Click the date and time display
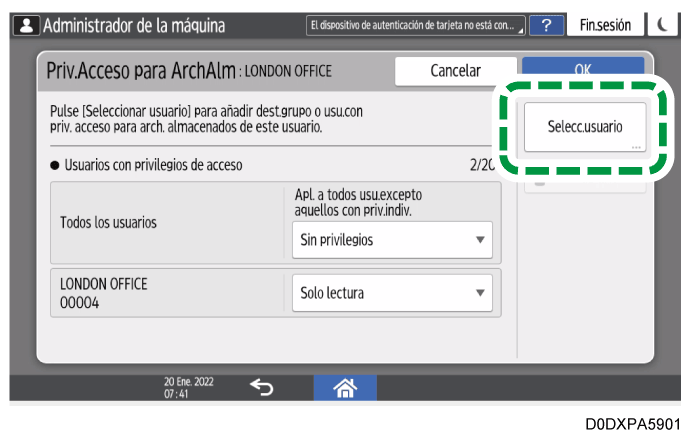 tap(182, 387)
